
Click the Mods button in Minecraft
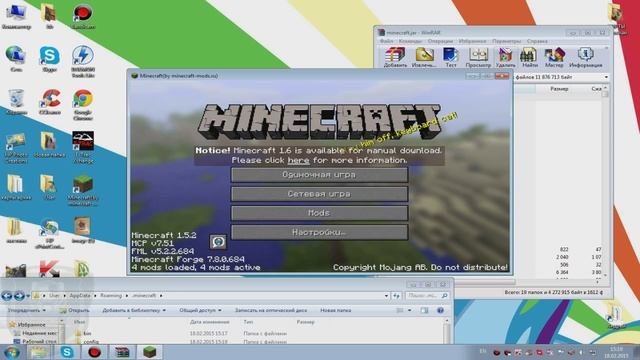[319, 213]
